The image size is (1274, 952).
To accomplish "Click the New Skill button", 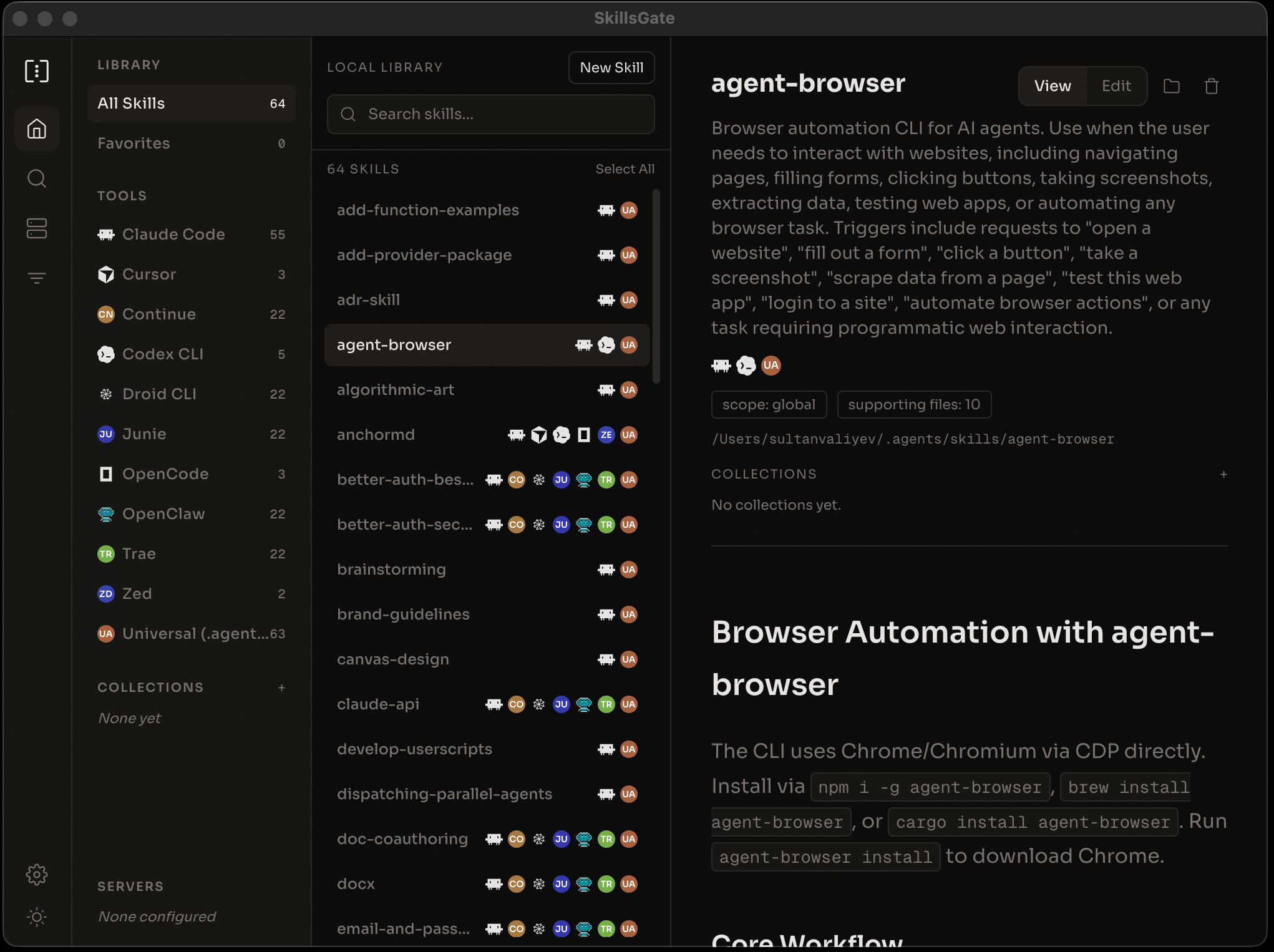I will click(611, 67).
